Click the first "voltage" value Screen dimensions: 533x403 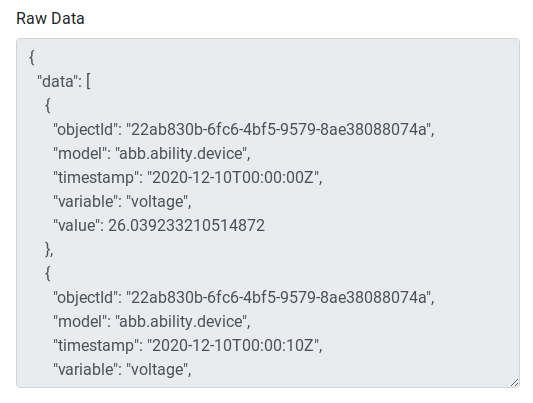[x=159, y=202]
